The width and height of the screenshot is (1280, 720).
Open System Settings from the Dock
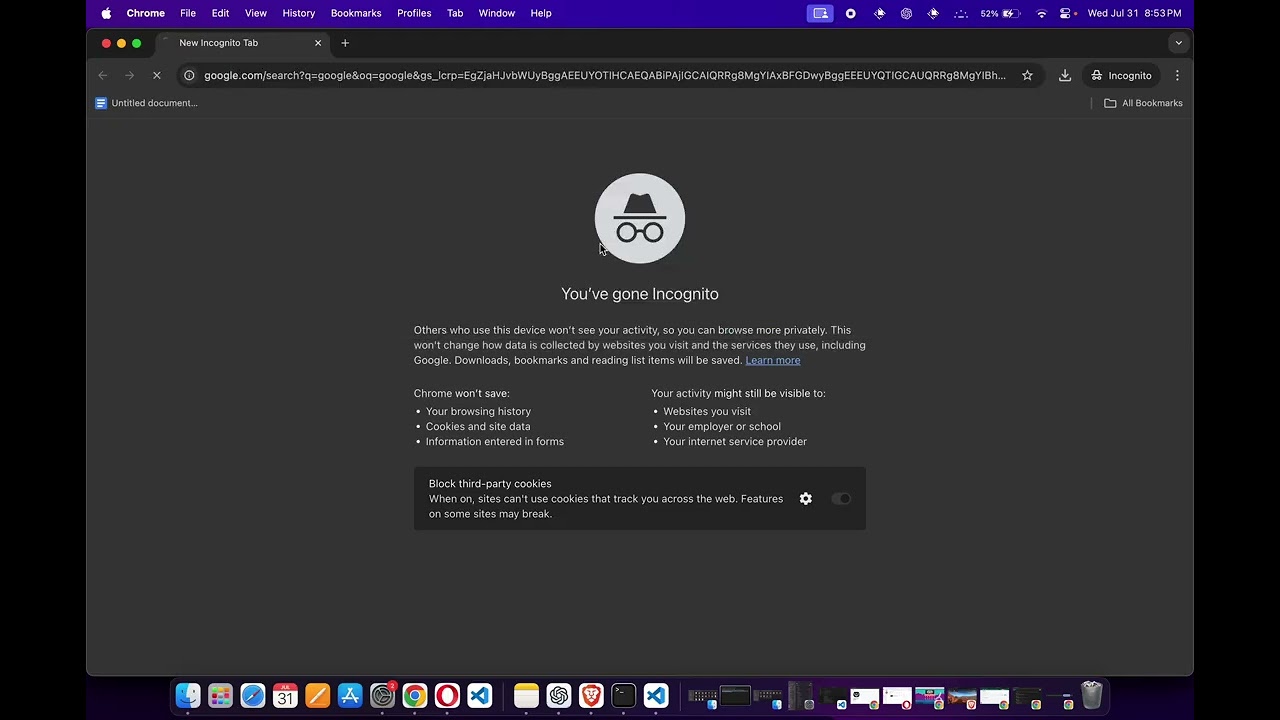382,695
